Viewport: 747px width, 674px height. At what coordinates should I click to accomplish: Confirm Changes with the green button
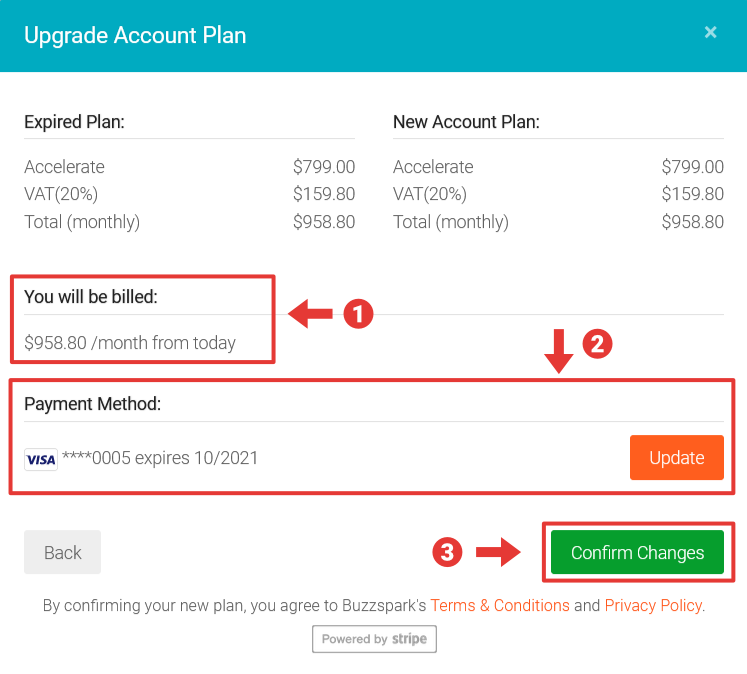pos(637,552)
